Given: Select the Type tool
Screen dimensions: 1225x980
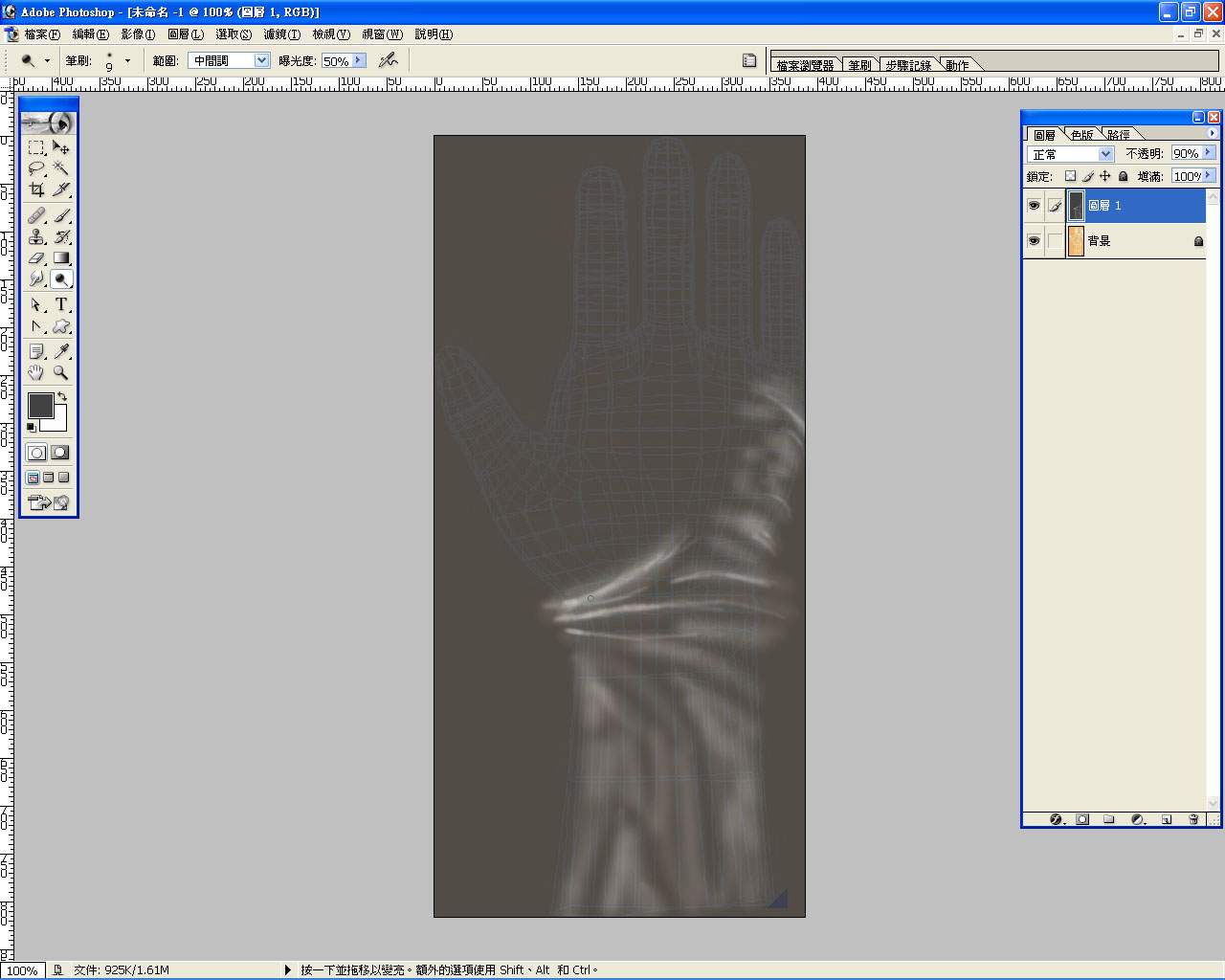Looking at the screenshot, I should [x=61, y=304].
